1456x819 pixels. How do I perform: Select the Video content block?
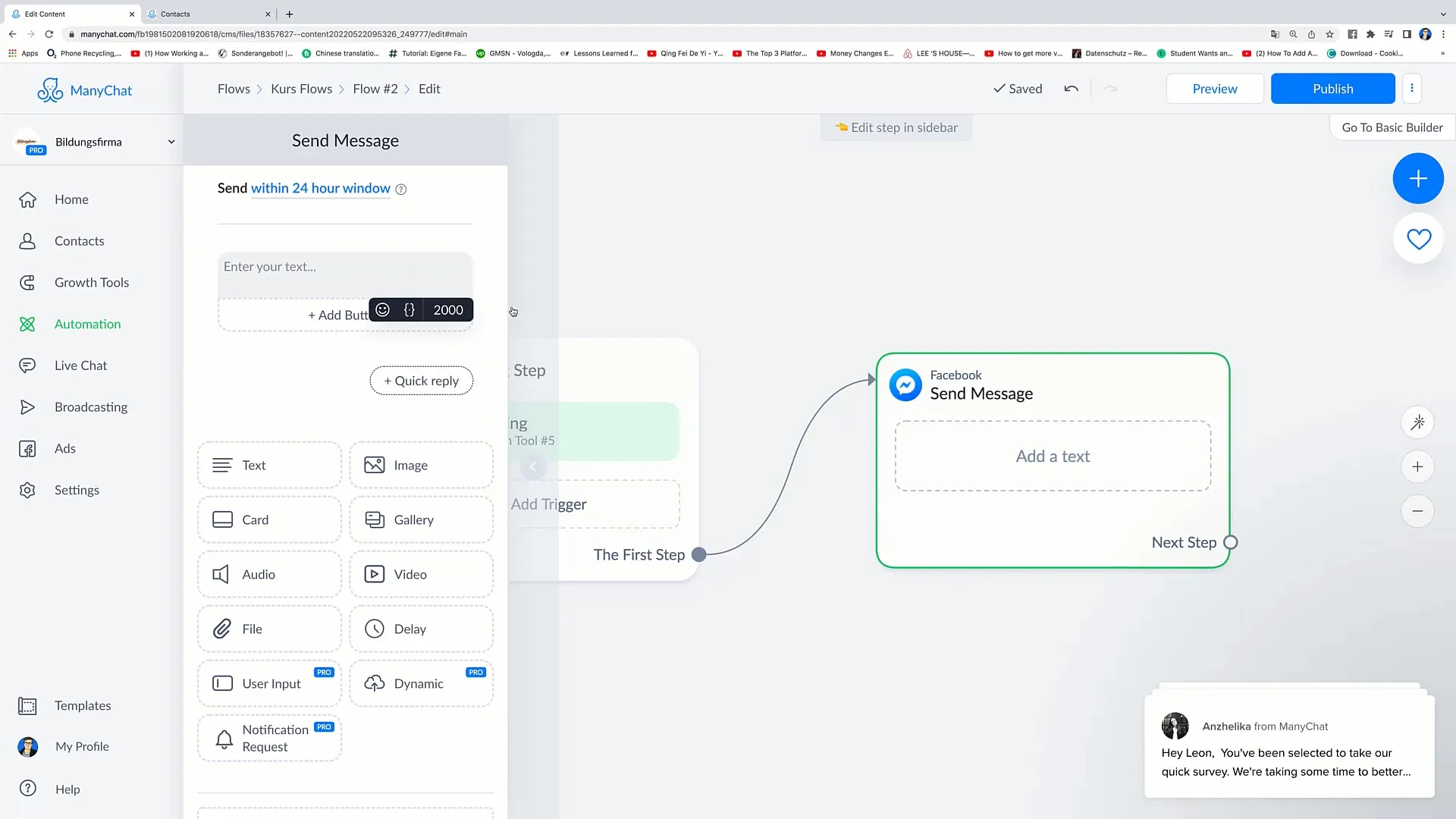(421, 574)
